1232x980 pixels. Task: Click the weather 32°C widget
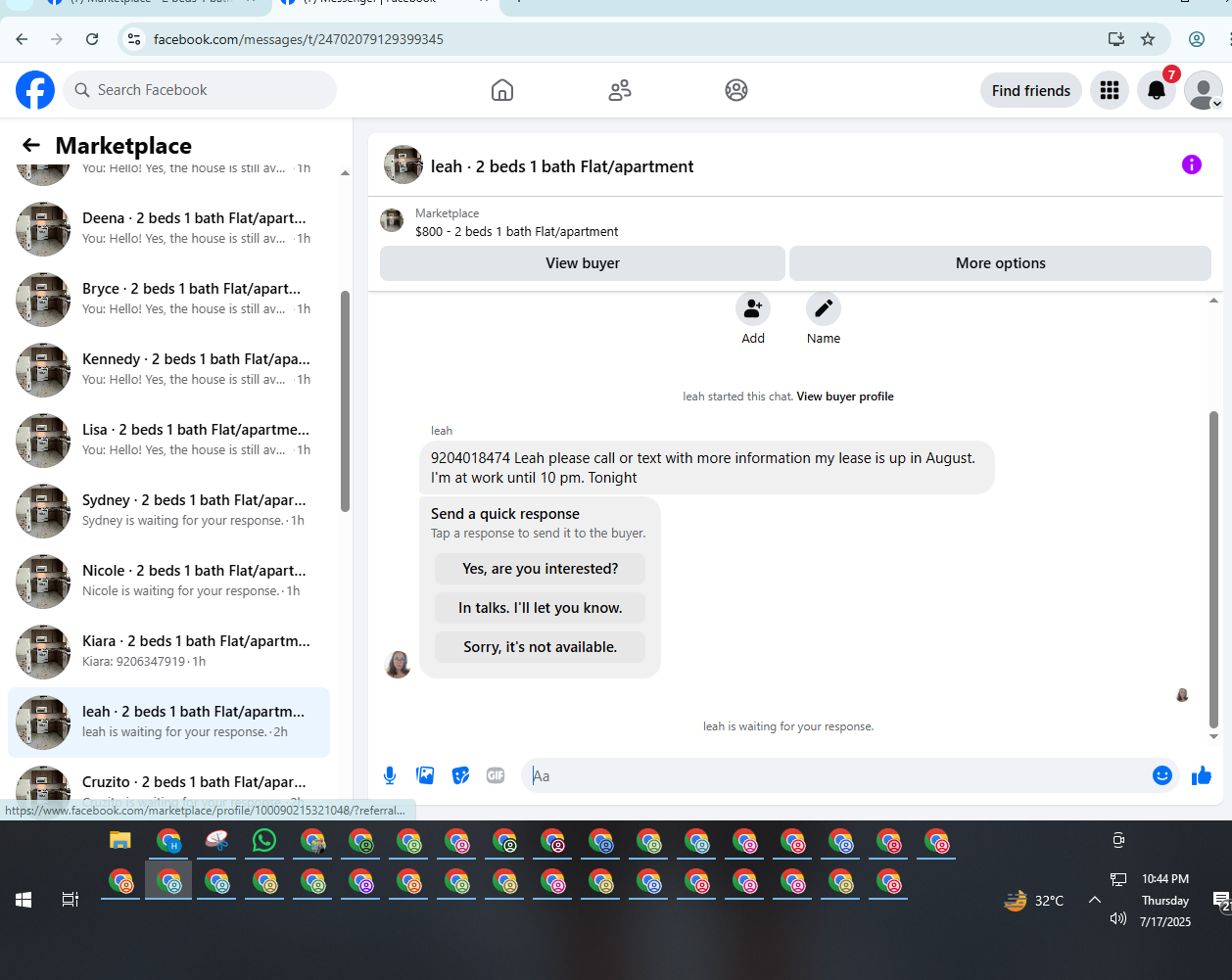point(1034,900)
